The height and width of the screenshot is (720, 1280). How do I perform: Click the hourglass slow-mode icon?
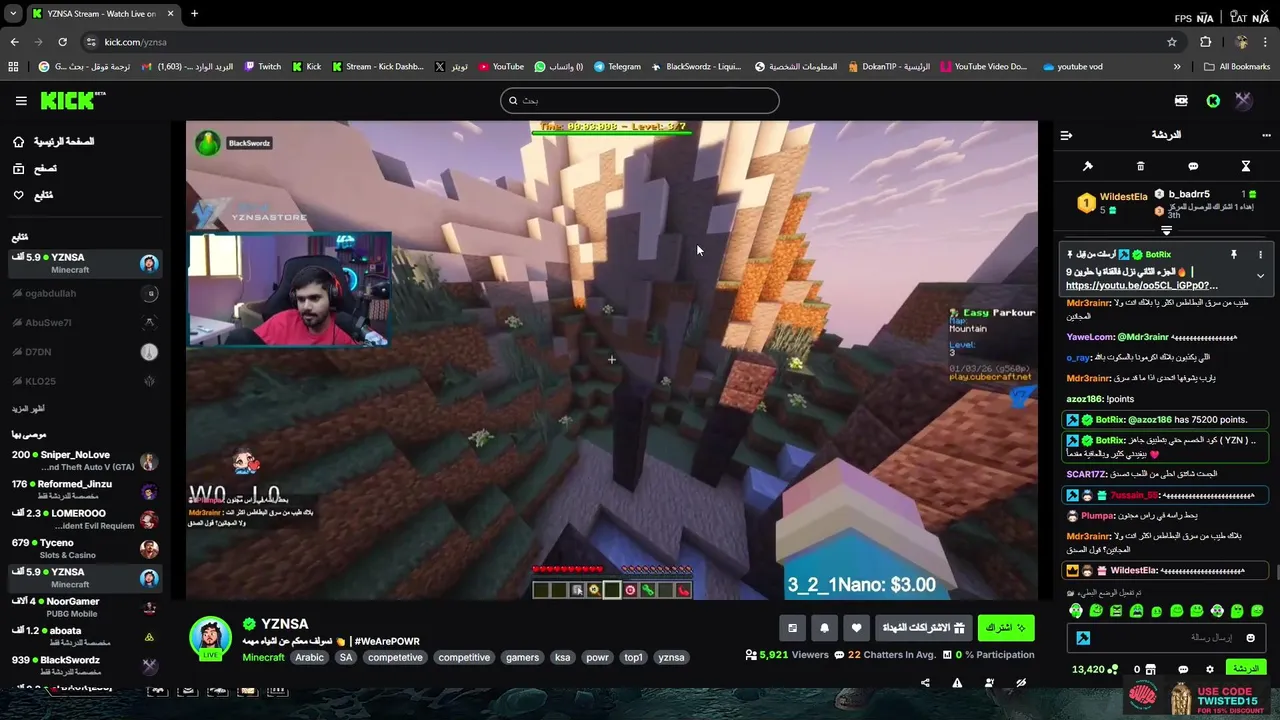(1246, 166)
